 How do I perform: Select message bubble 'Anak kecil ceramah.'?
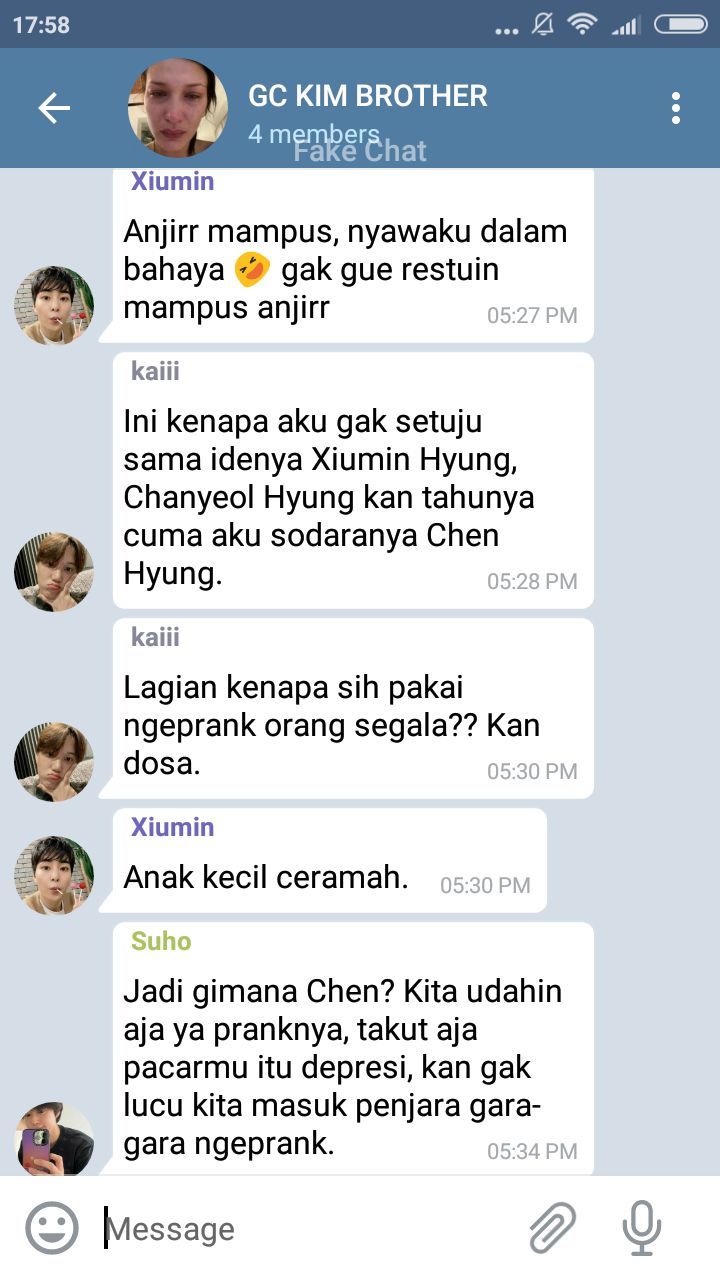click(330, 860)
